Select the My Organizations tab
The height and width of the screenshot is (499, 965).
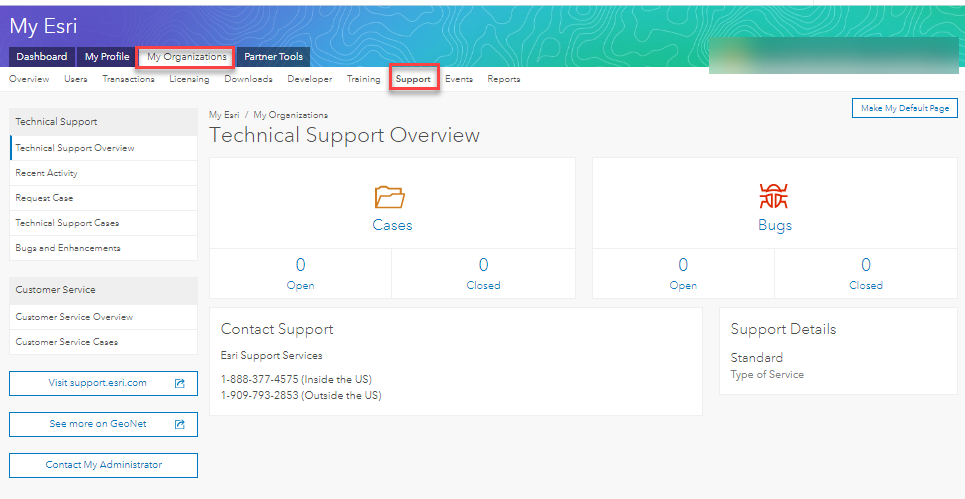pyautogui.click(x=186, y=57)
